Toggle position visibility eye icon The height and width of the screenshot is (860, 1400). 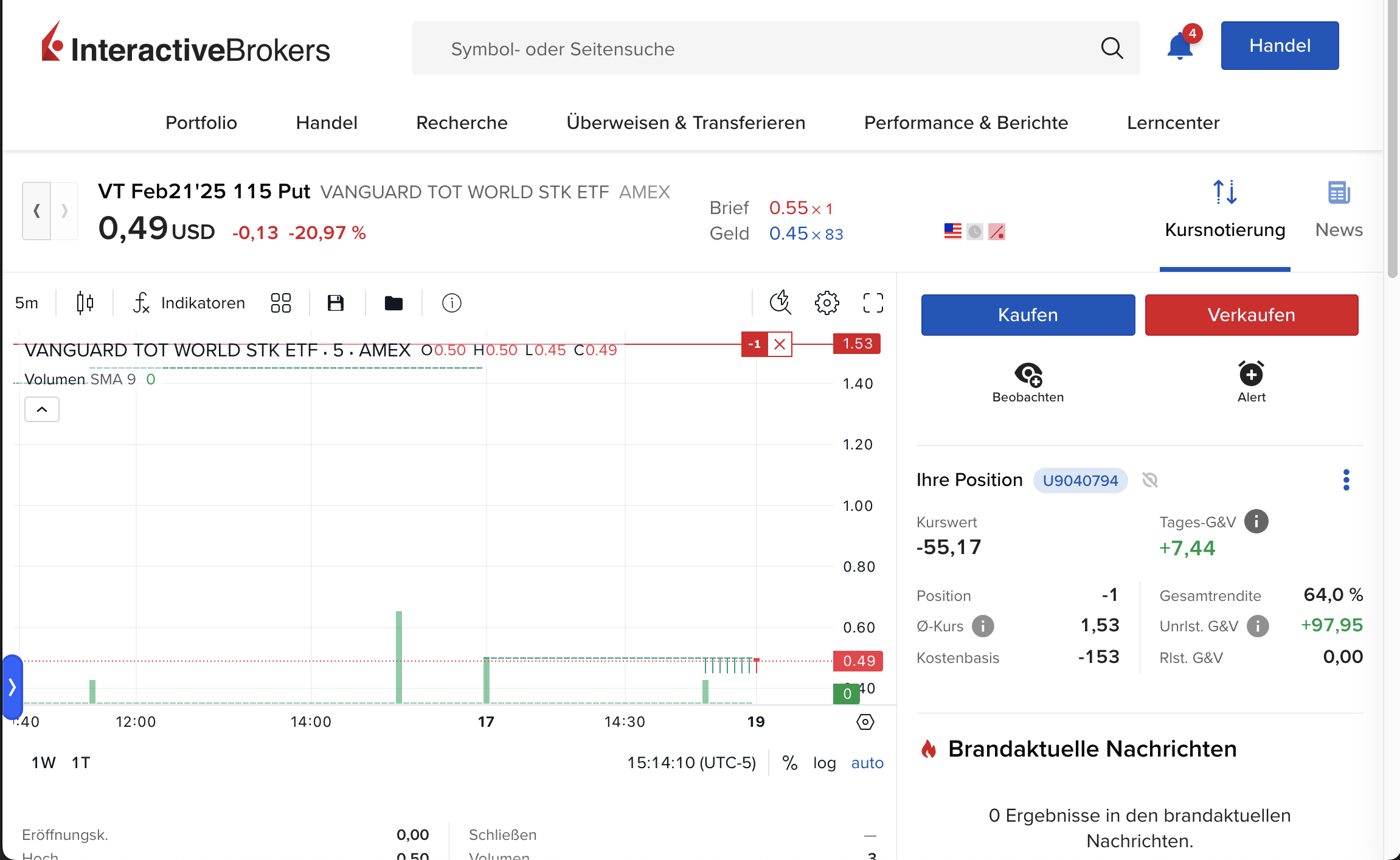(x=1149, y=480)
